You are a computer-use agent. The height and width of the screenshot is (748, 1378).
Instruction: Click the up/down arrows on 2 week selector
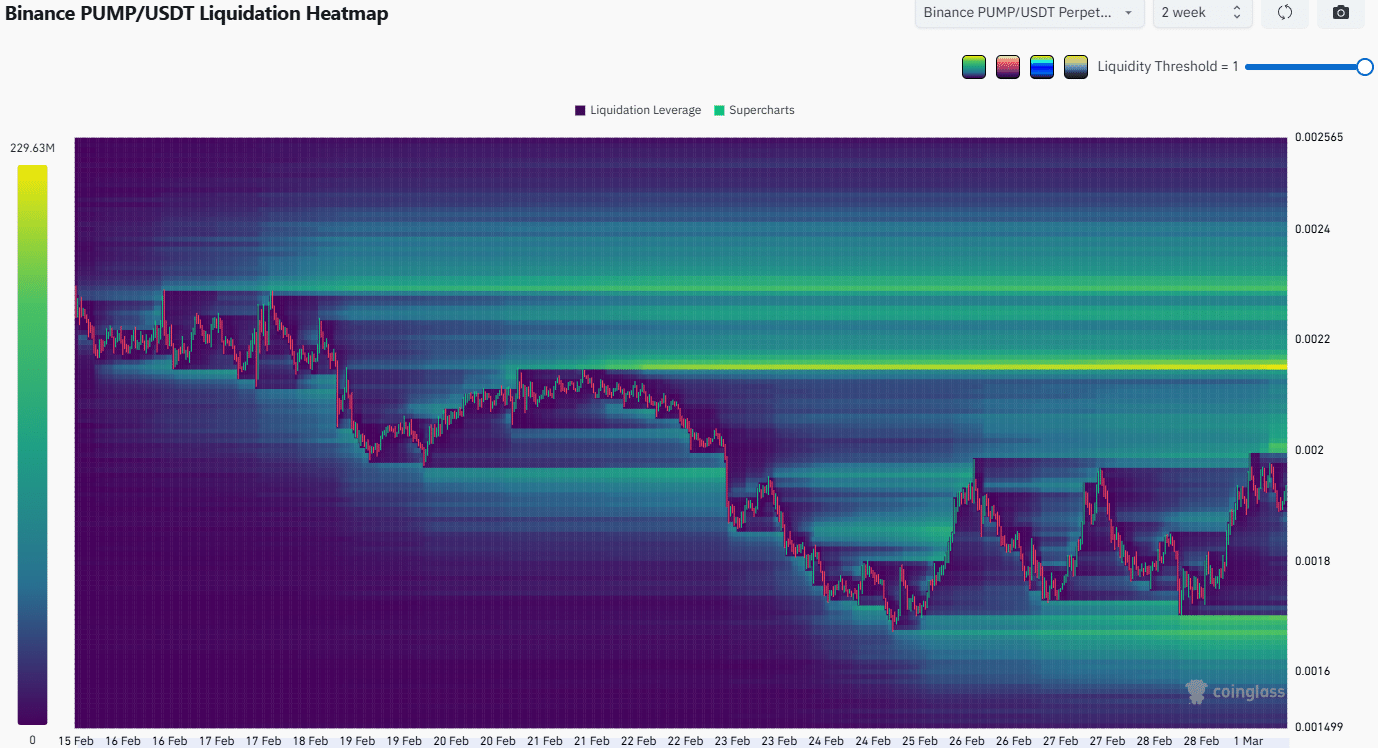point(1236,13)
